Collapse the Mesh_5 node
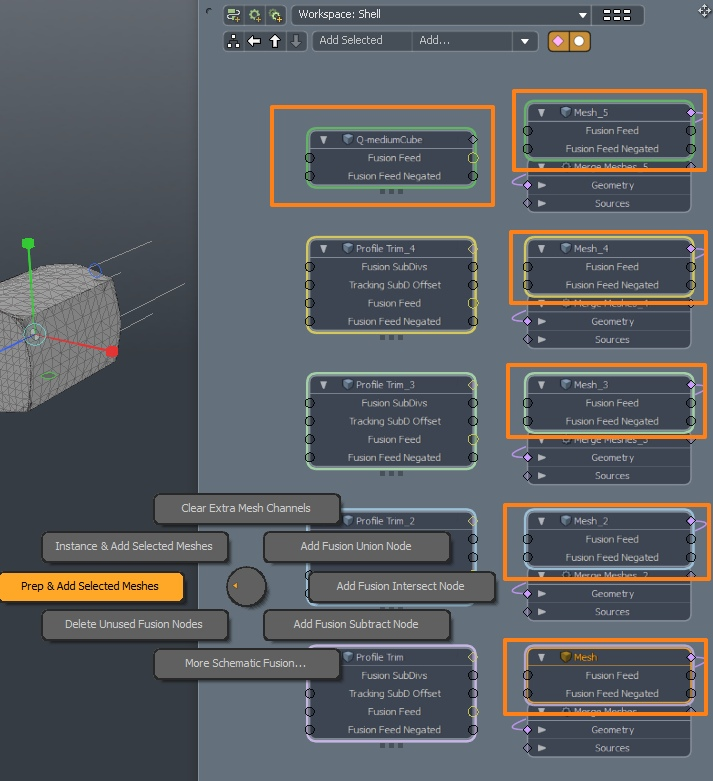The height and width of the screenshot is (781, 713). [x=541, y=113]
